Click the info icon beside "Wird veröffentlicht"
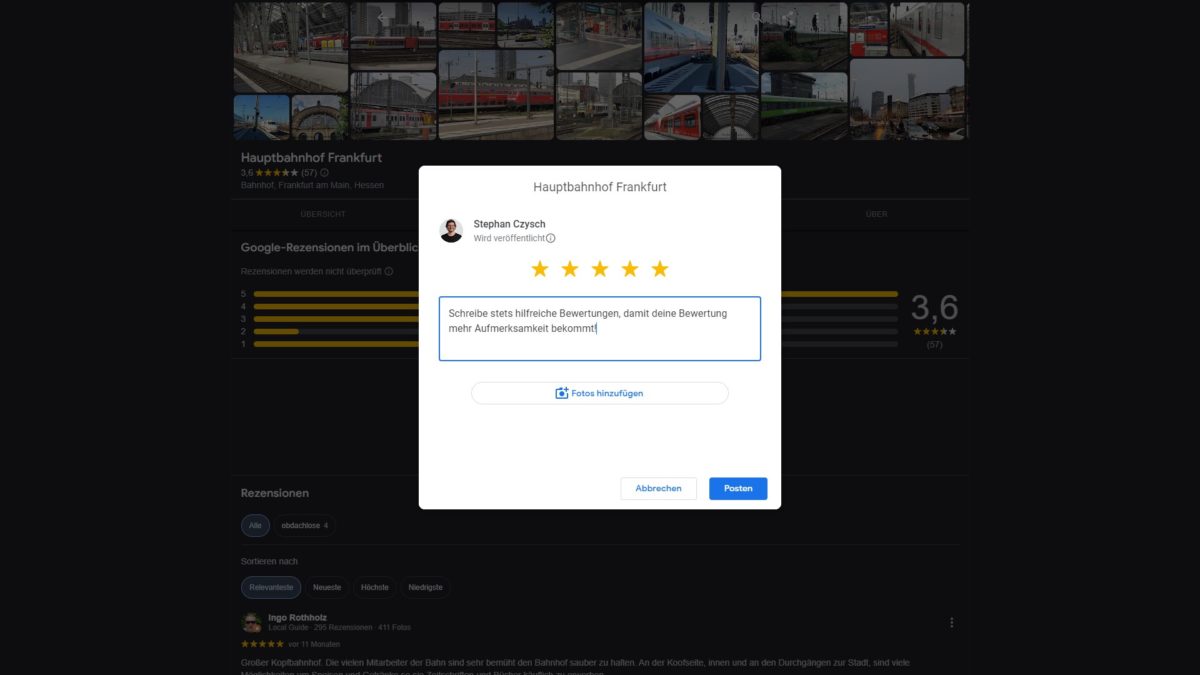The height and width of the screenshot is (675, 1200). pyautogui.click(x=551, y=239)
